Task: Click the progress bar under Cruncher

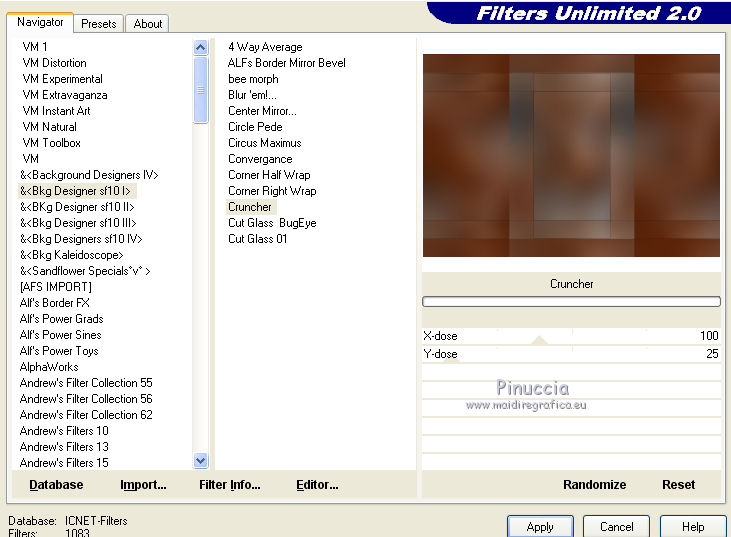Action: pos(571,302)
